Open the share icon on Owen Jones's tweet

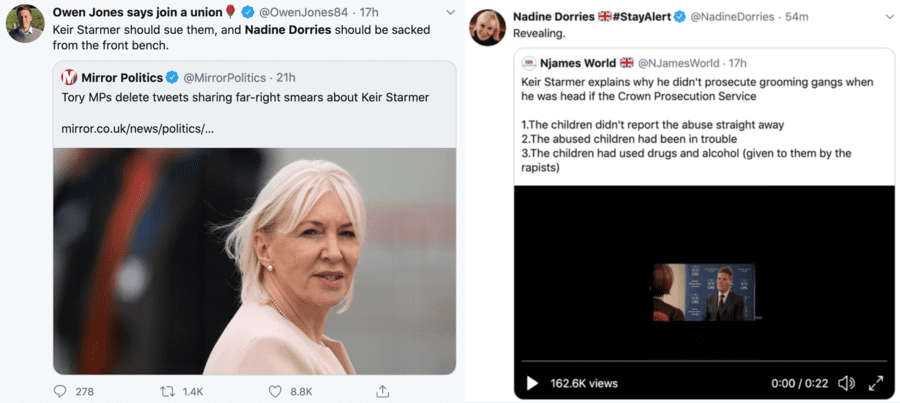(382, 391)
